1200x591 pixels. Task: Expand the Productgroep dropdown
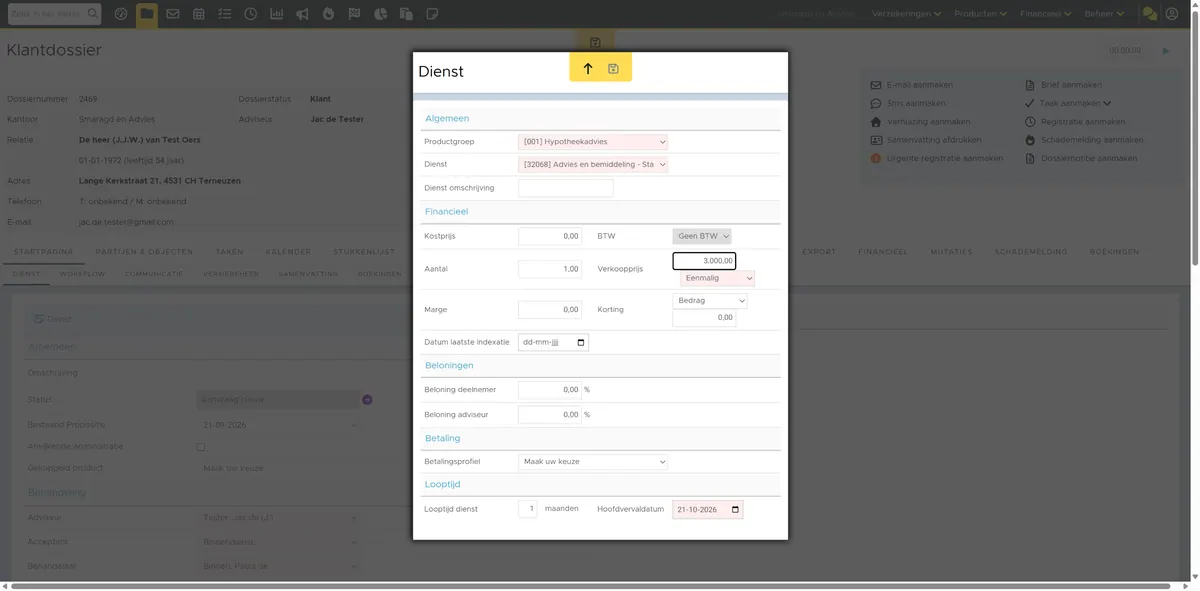[593, 142]
